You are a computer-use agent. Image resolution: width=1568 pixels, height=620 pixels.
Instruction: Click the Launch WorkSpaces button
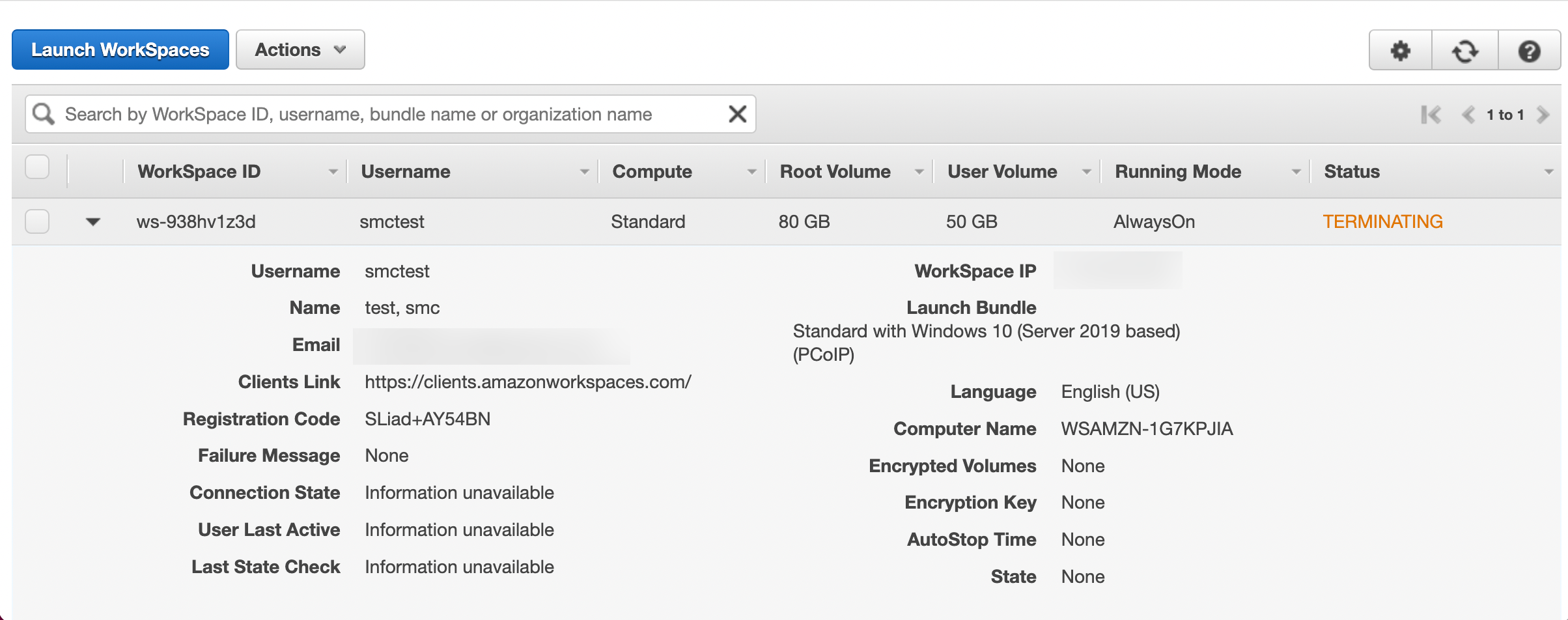(120, 49)
